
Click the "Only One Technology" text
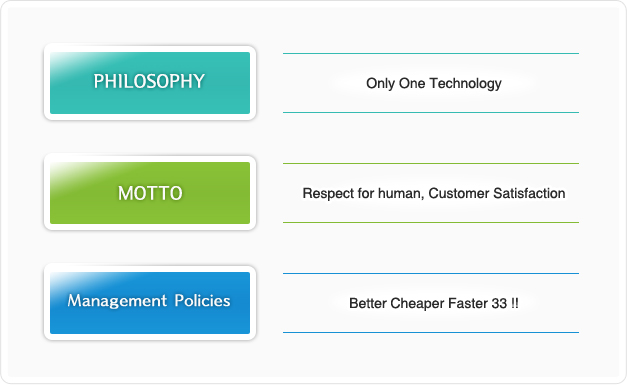(x=434, y=83)
